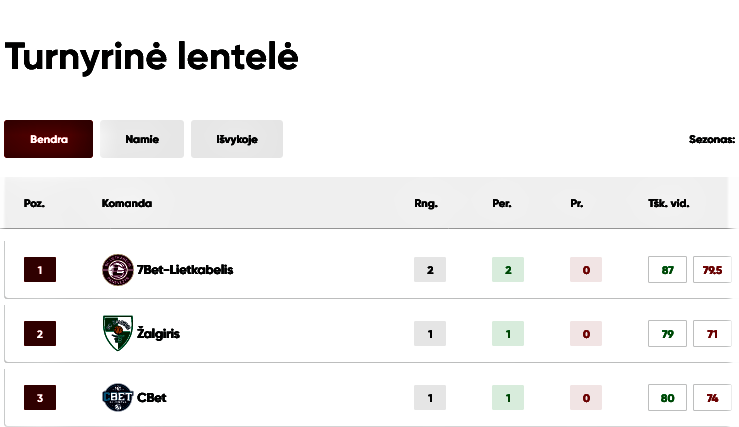Click the Žalgiris green shield logo
739x427 pixels.
pos(118,333)
